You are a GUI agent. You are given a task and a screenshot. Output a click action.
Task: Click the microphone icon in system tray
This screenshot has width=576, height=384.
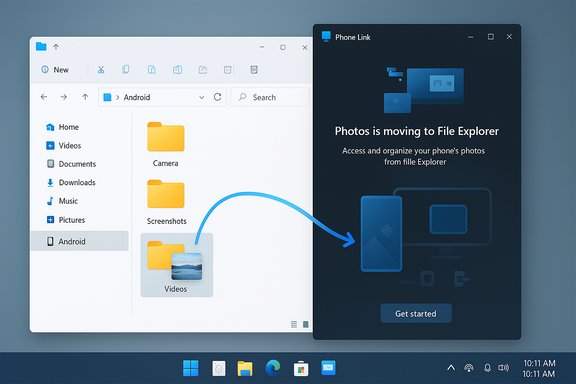click(487, 368)
